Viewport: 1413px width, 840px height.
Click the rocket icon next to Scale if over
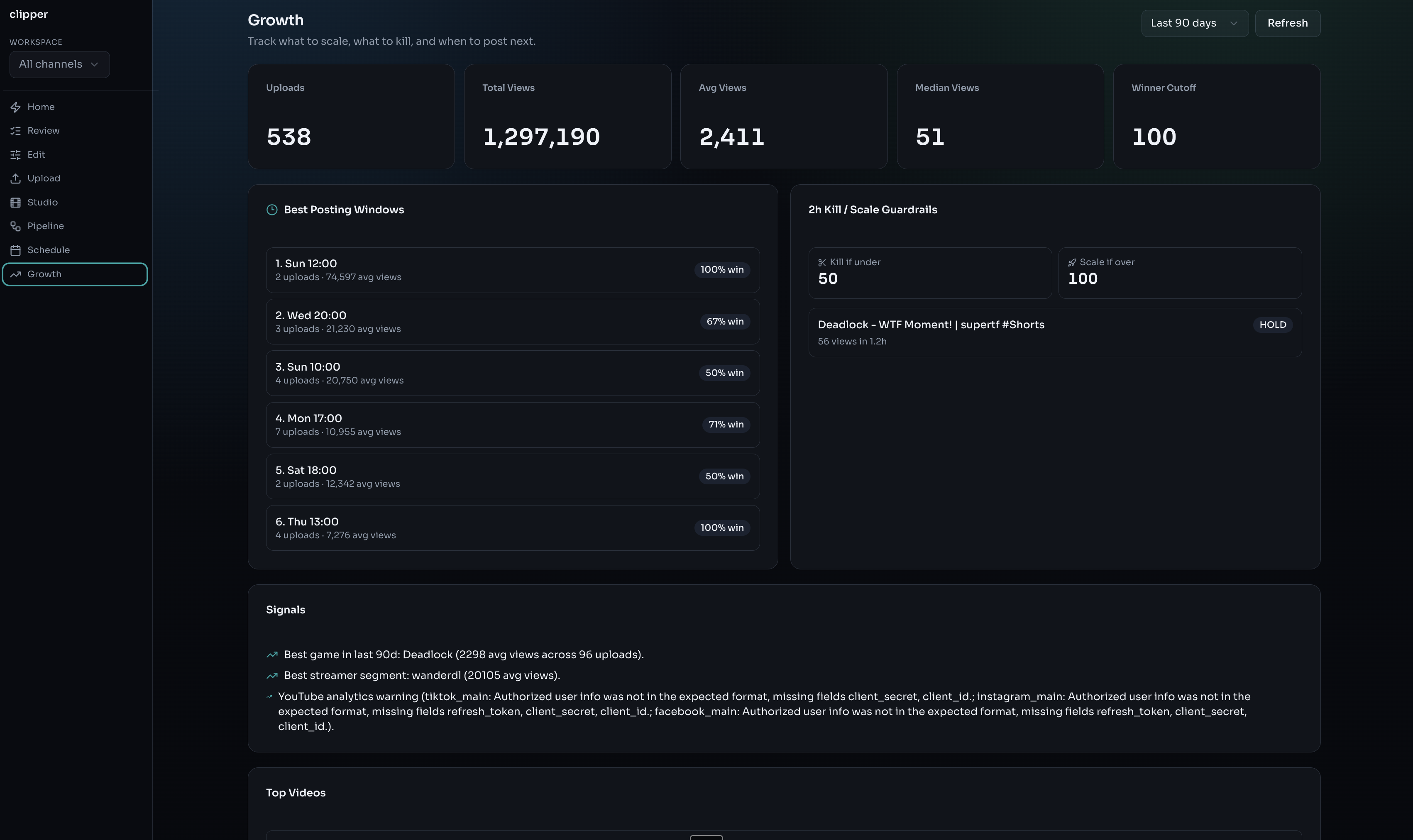[1072, 262]
